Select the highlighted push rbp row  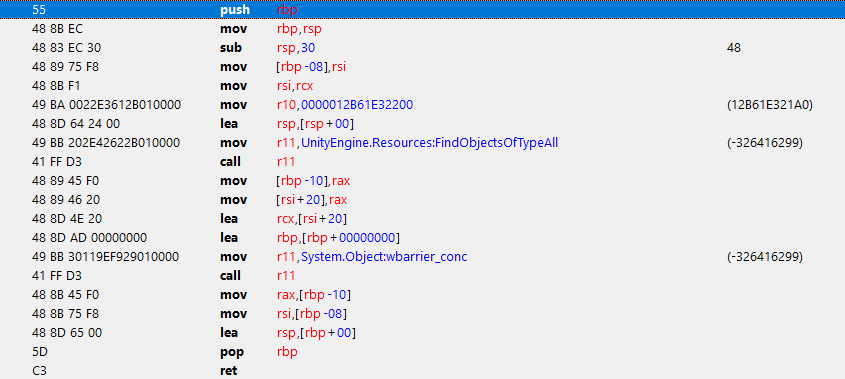coord(422,10)
